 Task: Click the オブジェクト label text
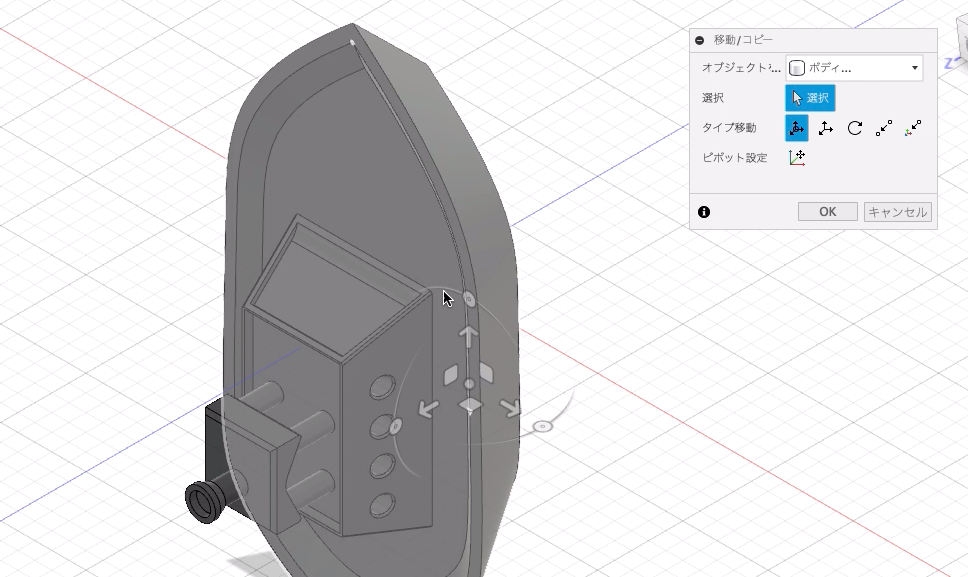pyautogui.click(x=741, y=68)
